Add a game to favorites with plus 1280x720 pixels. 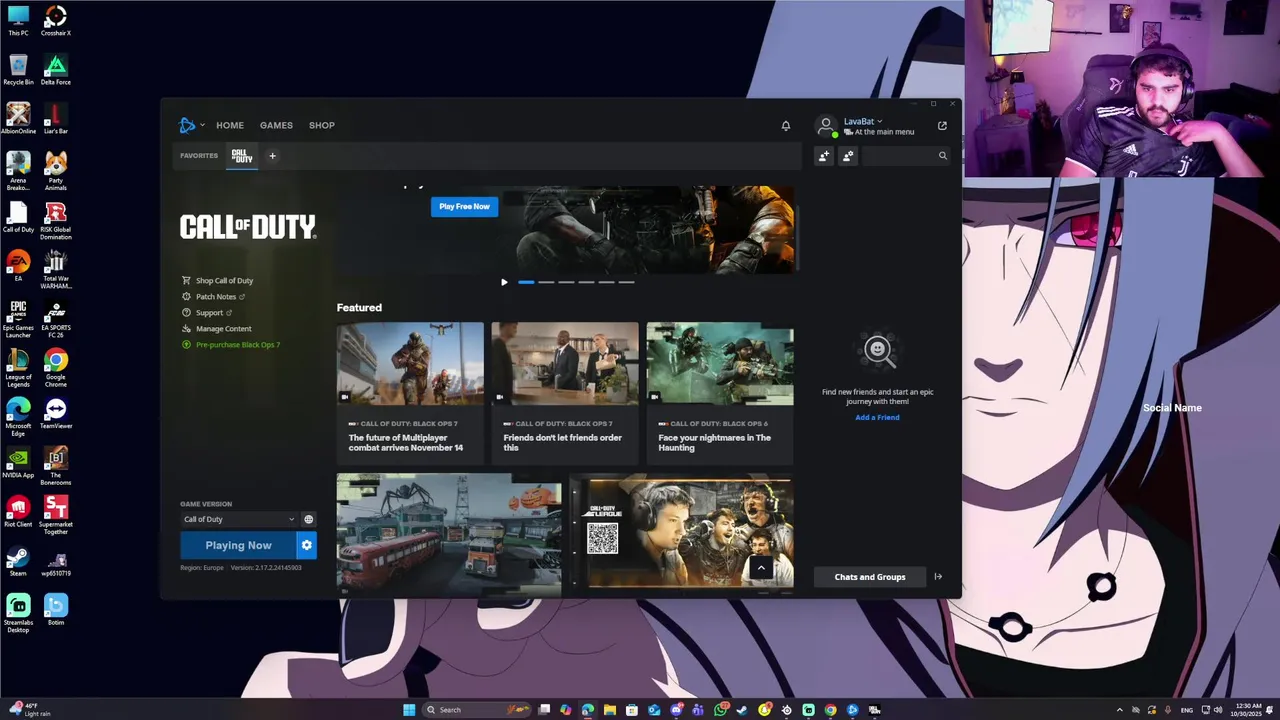point(272,156)
